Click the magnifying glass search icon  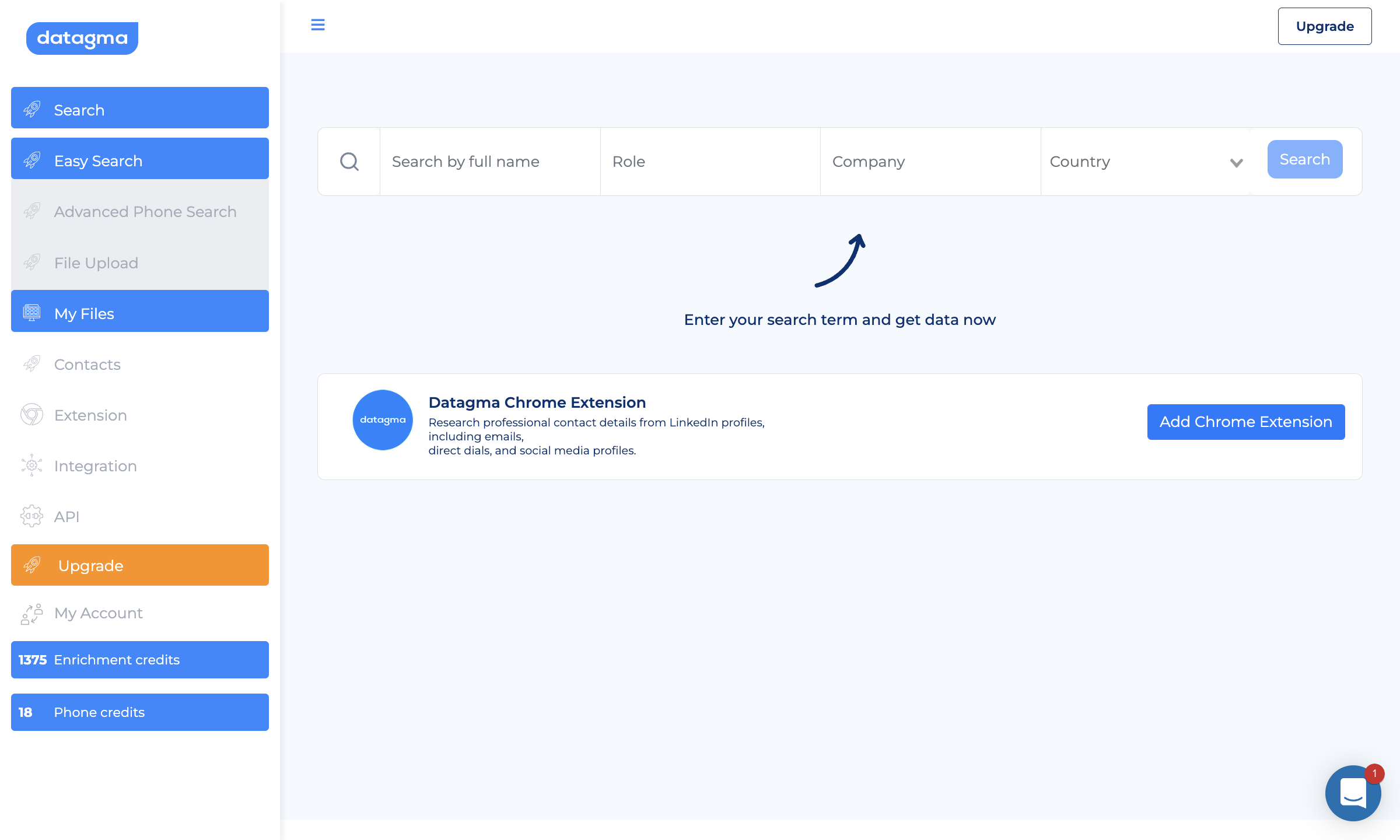pyautogui.click(x=349, y=162)
